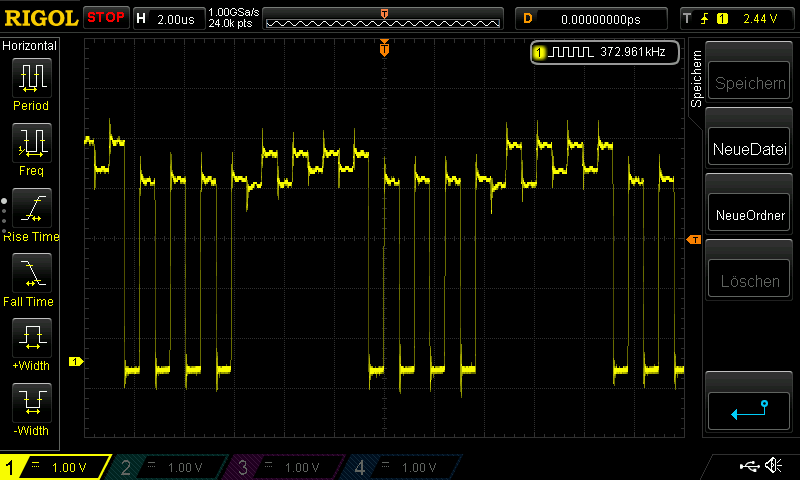Click the vertical Speichern tab label
The height and width of the screenshot is (480, 800).
pyautogui.click(x=696, y=79)
